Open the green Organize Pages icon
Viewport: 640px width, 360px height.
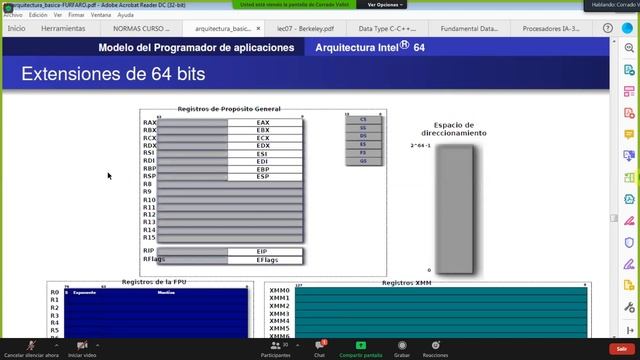pos(629,178)
